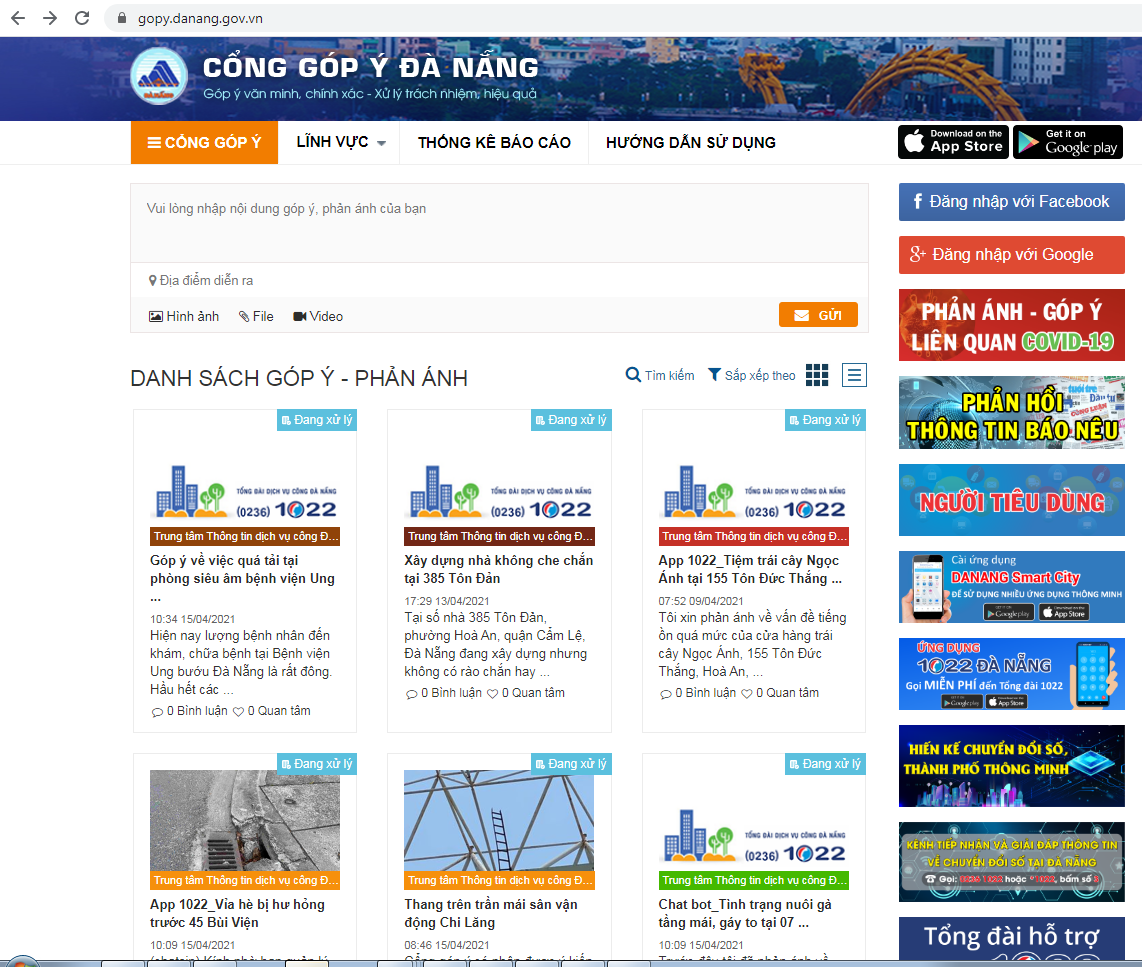Viewport: 1142px width, 967px height.
Task: Open the Sắp xếp theo filter
Action: (752, 375)
